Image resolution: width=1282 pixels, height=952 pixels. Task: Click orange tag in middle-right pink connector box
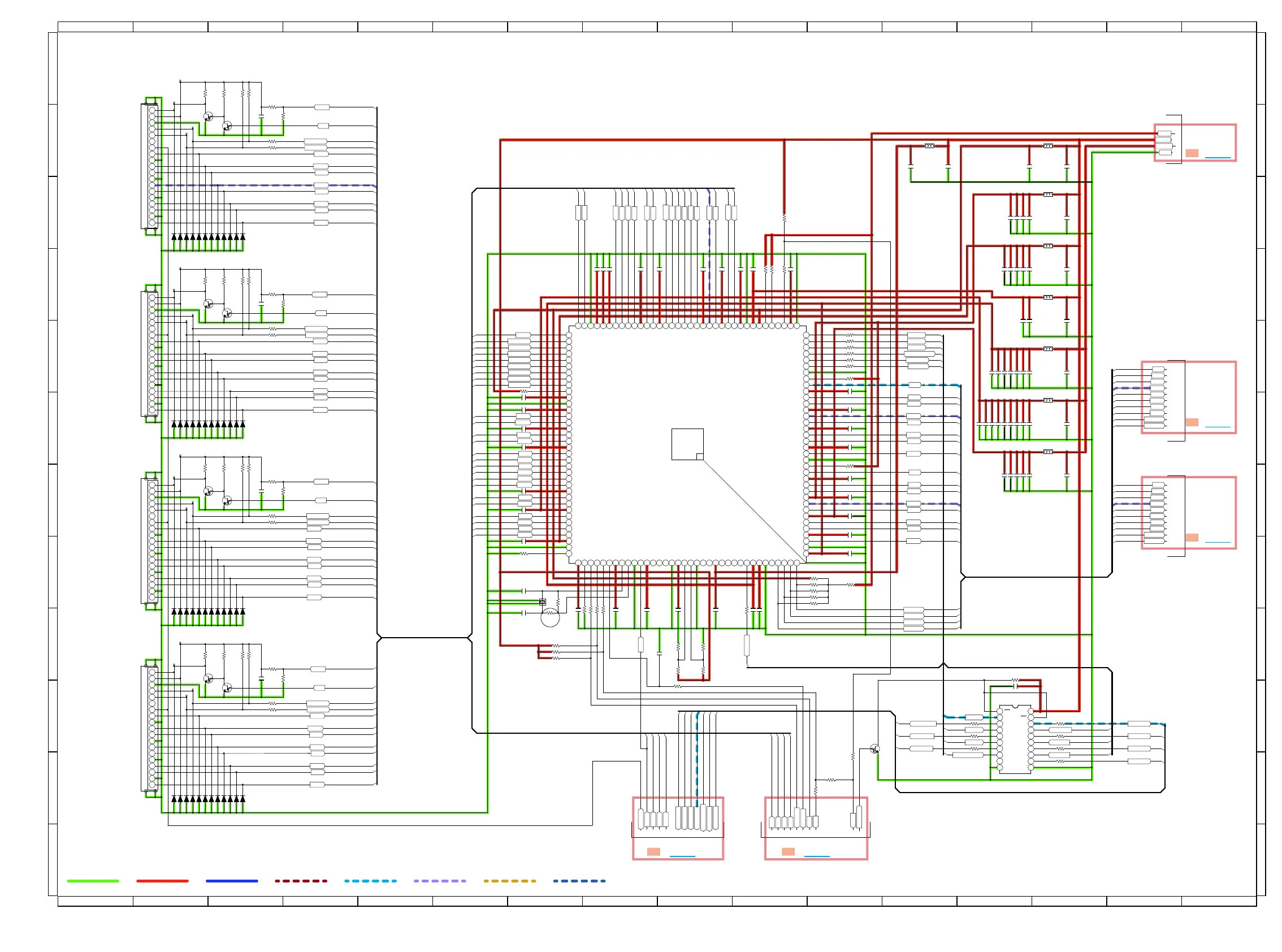[x=1192, y=422]
